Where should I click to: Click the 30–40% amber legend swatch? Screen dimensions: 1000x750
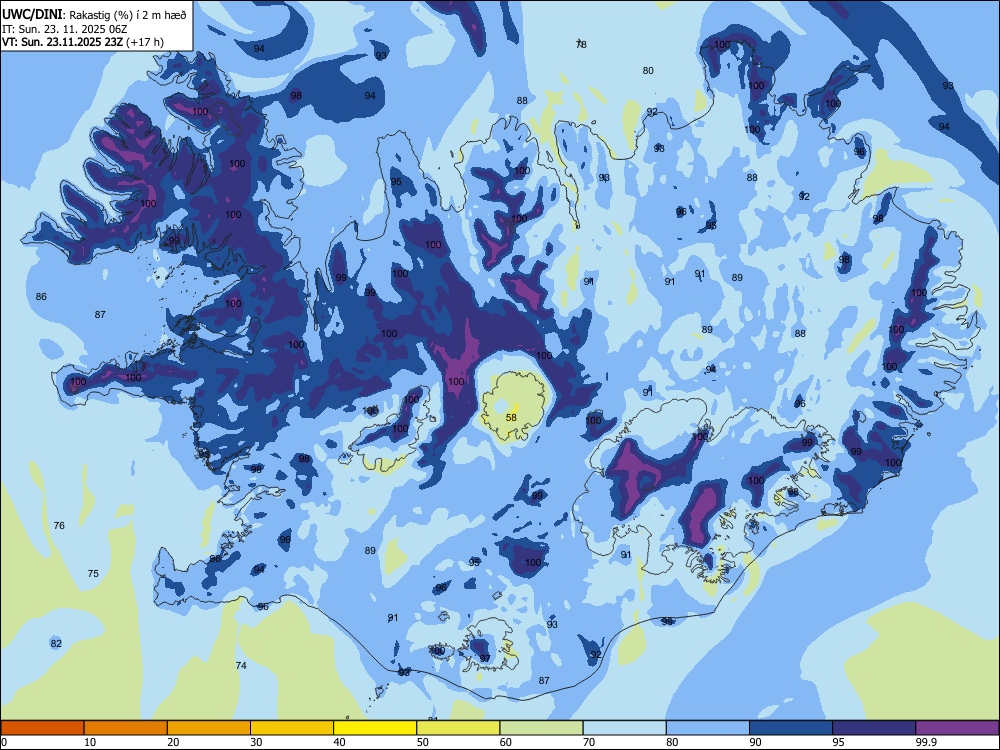click(x=292, y=728)
